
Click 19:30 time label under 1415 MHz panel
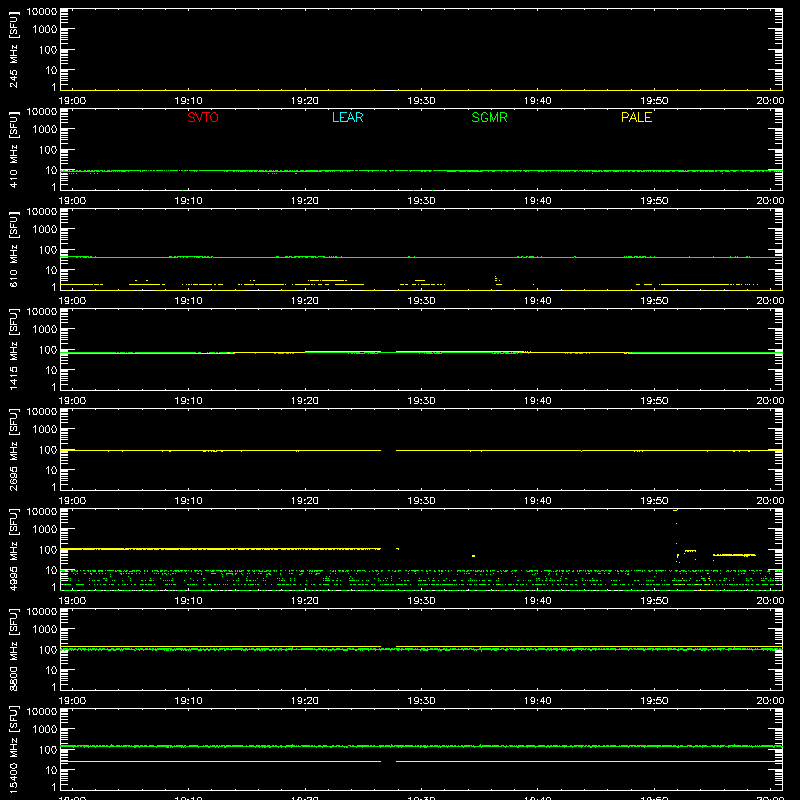point(421,401)
